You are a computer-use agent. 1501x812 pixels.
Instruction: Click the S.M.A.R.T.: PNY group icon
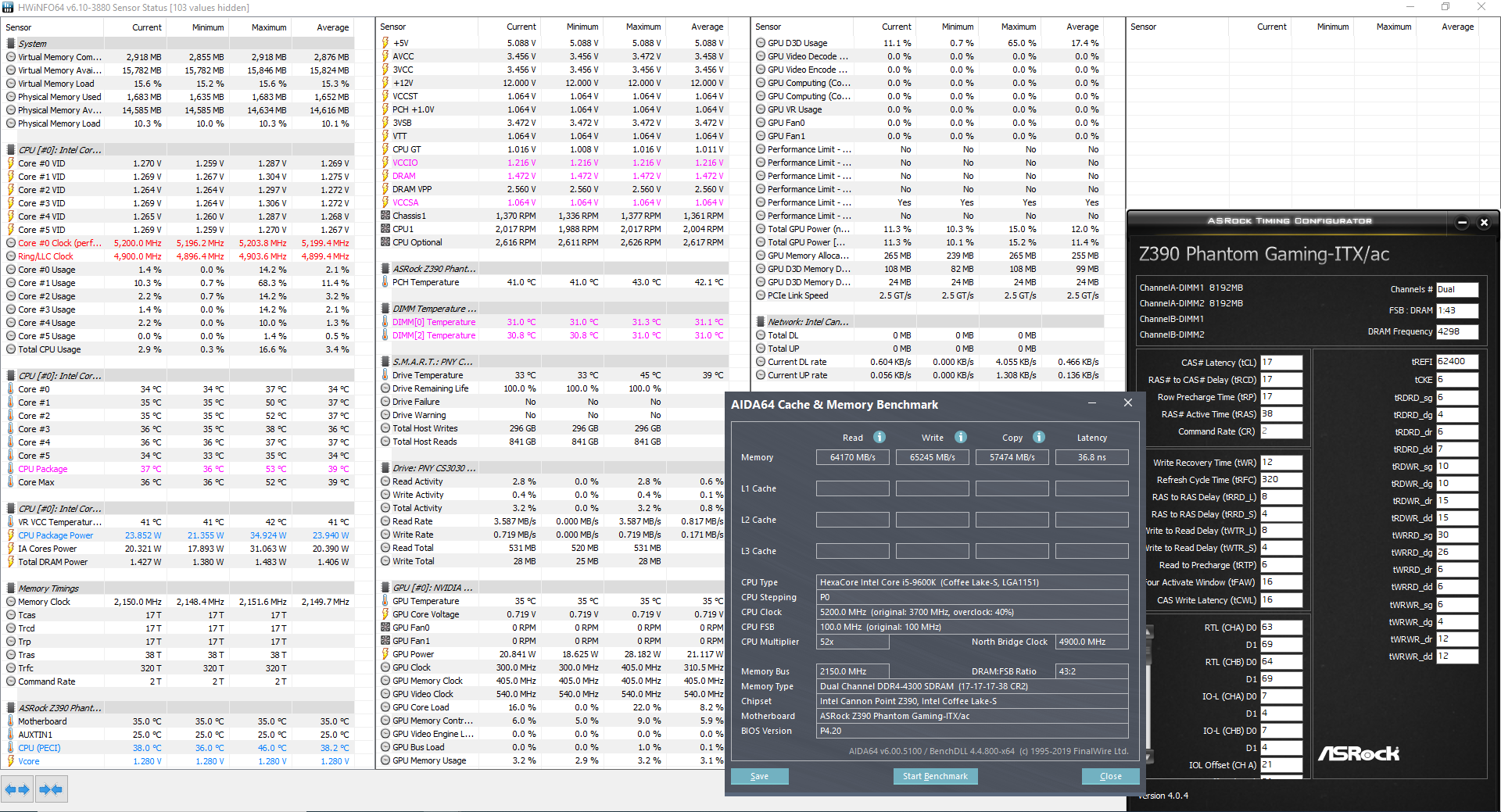click(x=385, y=362)
